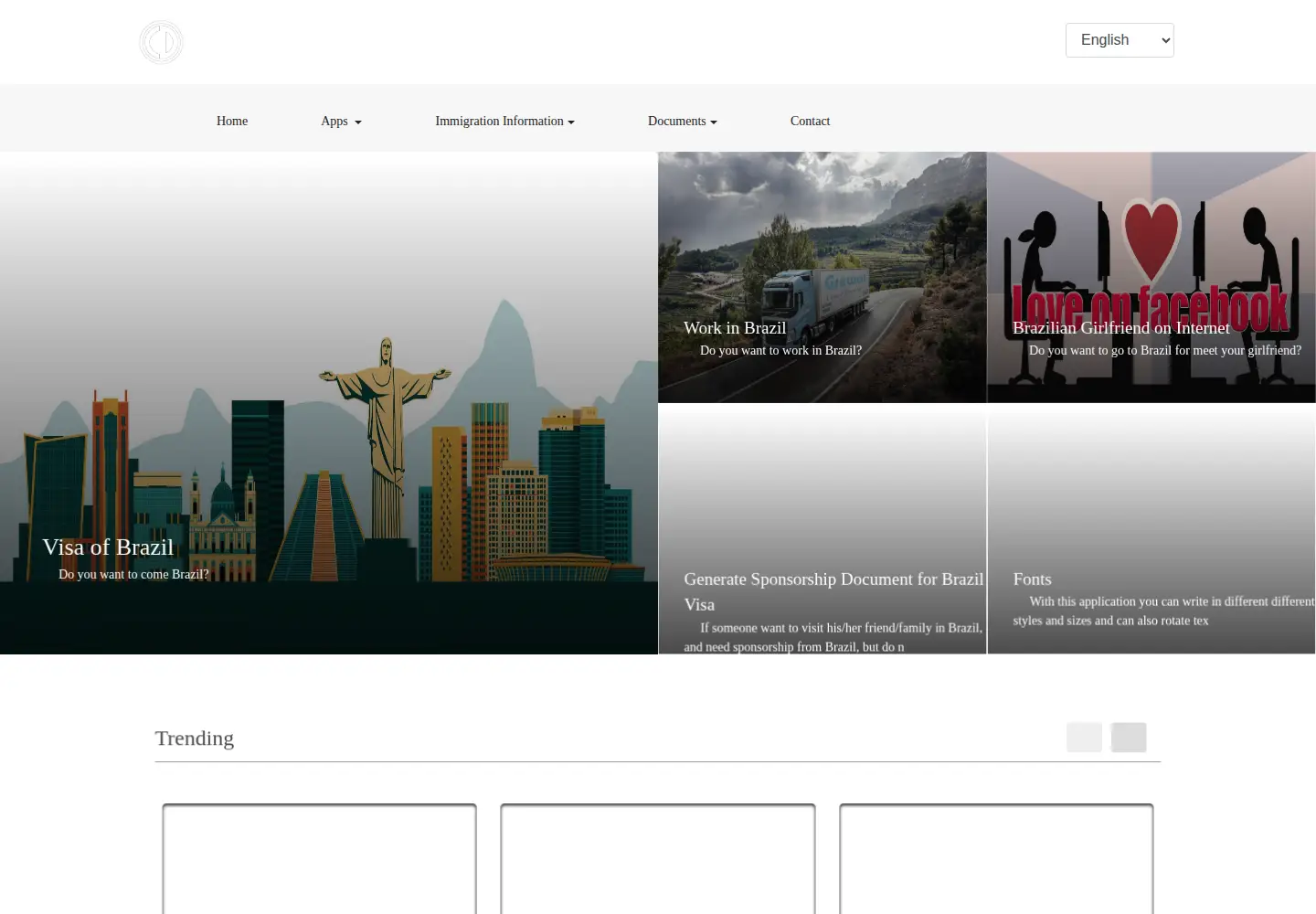This screenshot has height=914, width=1316.
Task: Expand the Apps menu
Action: [x=341, y=121]
